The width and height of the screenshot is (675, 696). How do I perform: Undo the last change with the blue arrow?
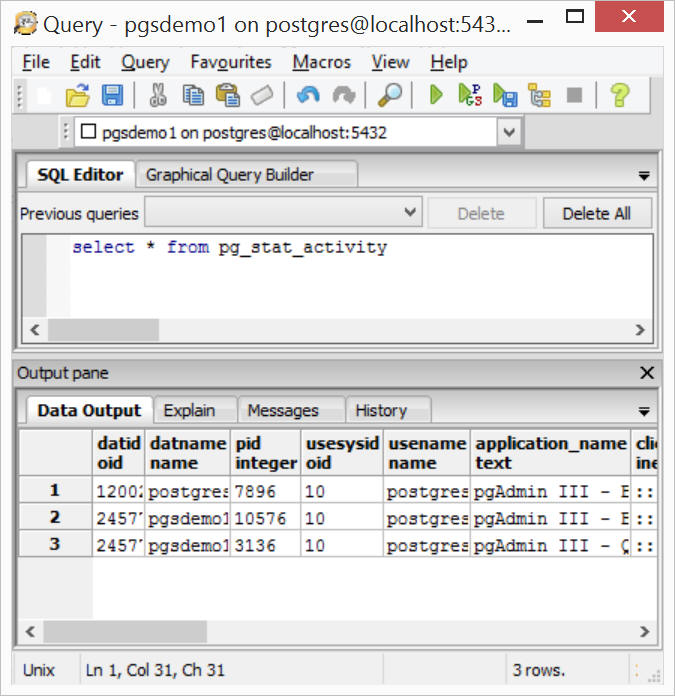pos(308,95)
